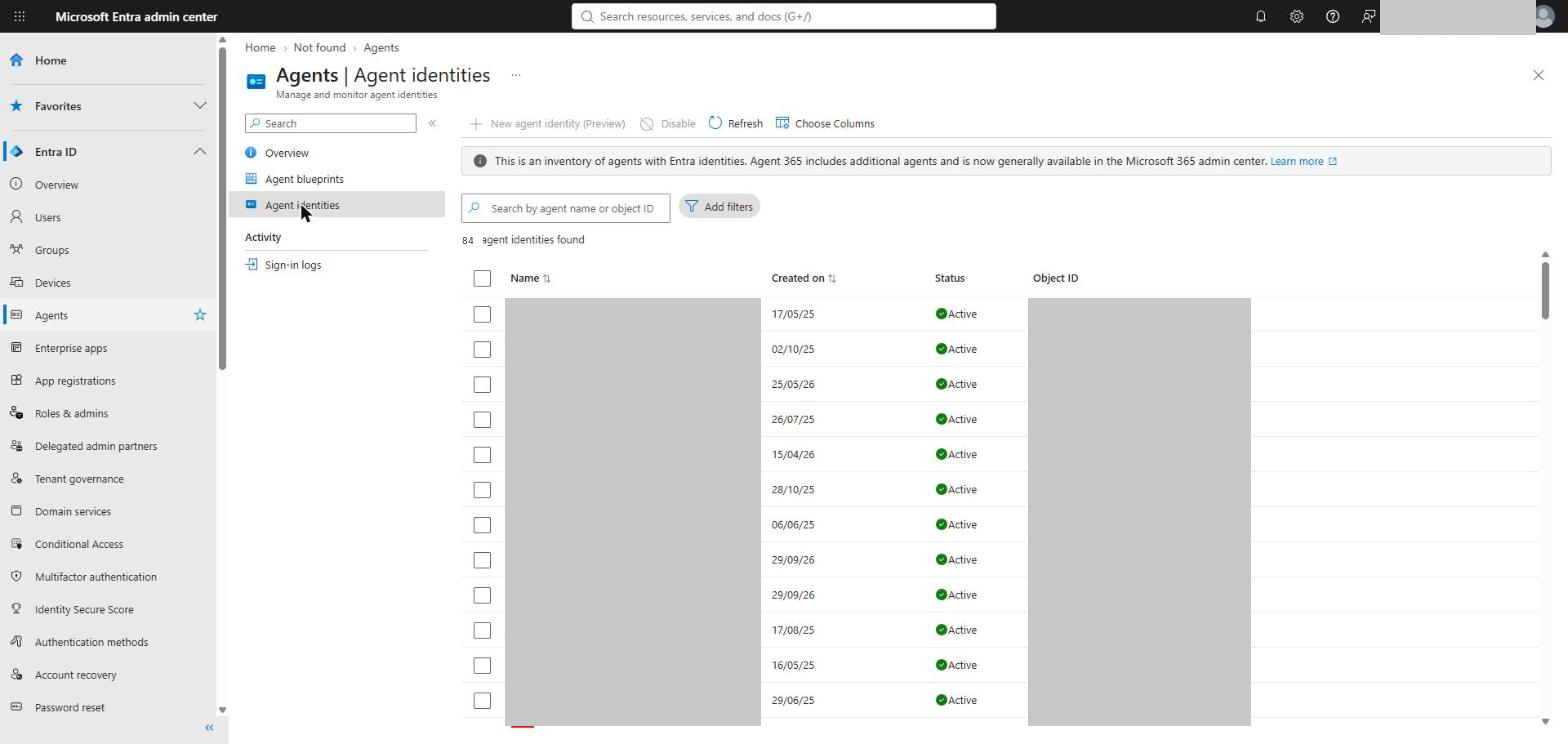Screen dimensions: 1568x744
Task: Click the Disable toolbar button
Action: [x=668, y=124]
